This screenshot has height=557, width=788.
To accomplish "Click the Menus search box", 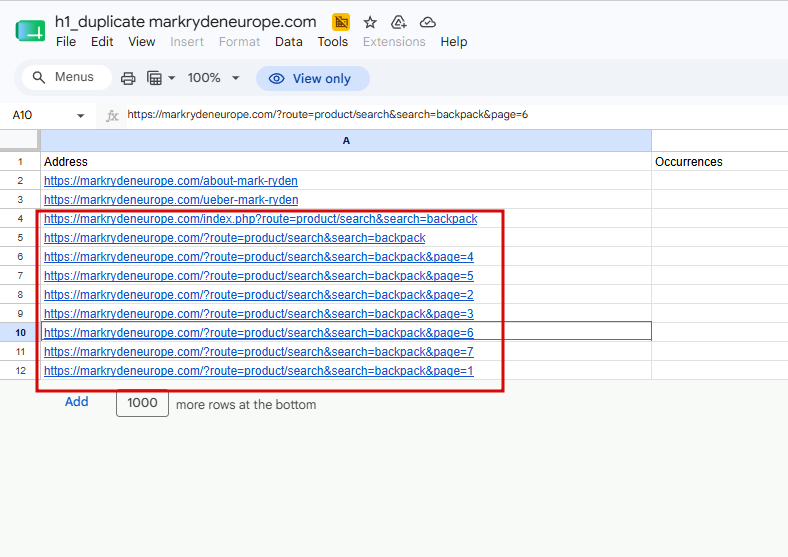I will point(67,77).
